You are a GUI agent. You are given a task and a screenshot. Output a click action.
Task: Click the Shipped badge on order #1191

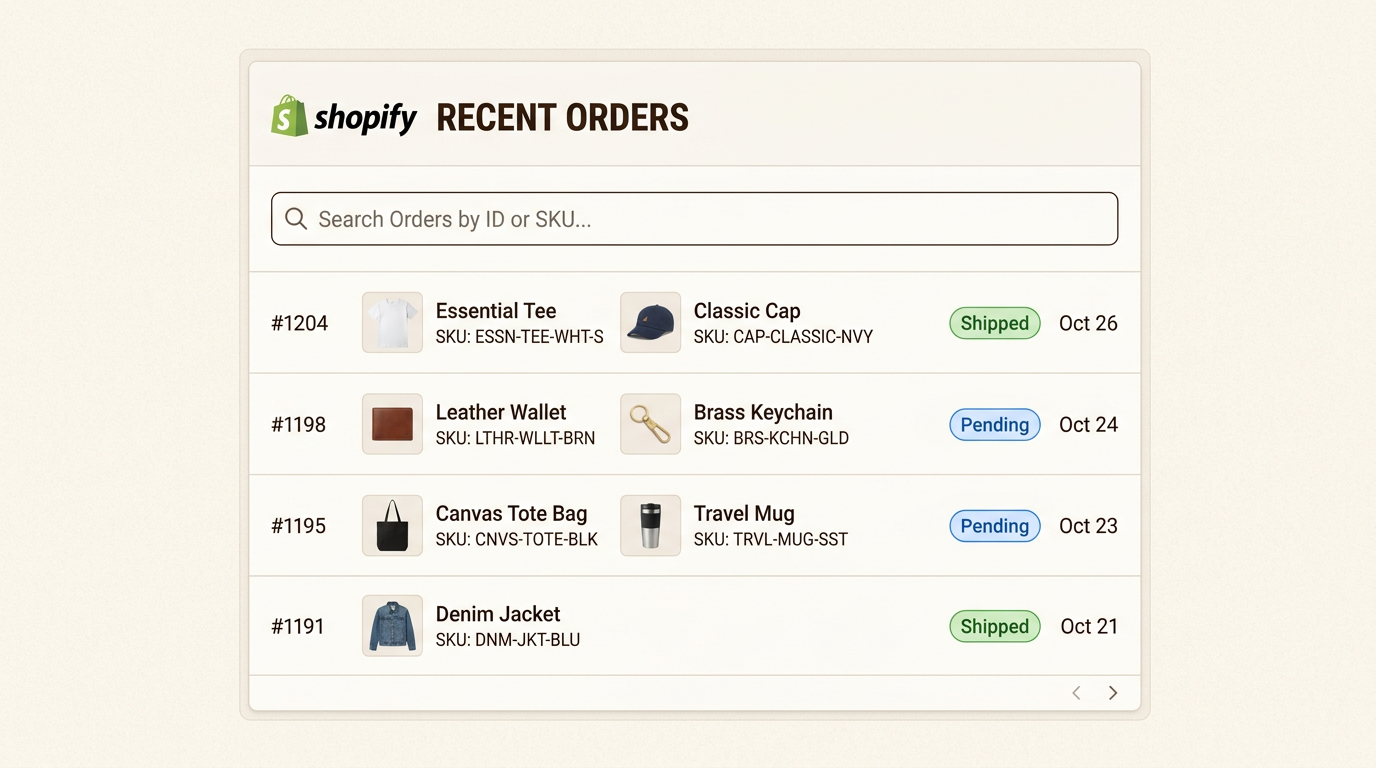(x=994, y=627)
